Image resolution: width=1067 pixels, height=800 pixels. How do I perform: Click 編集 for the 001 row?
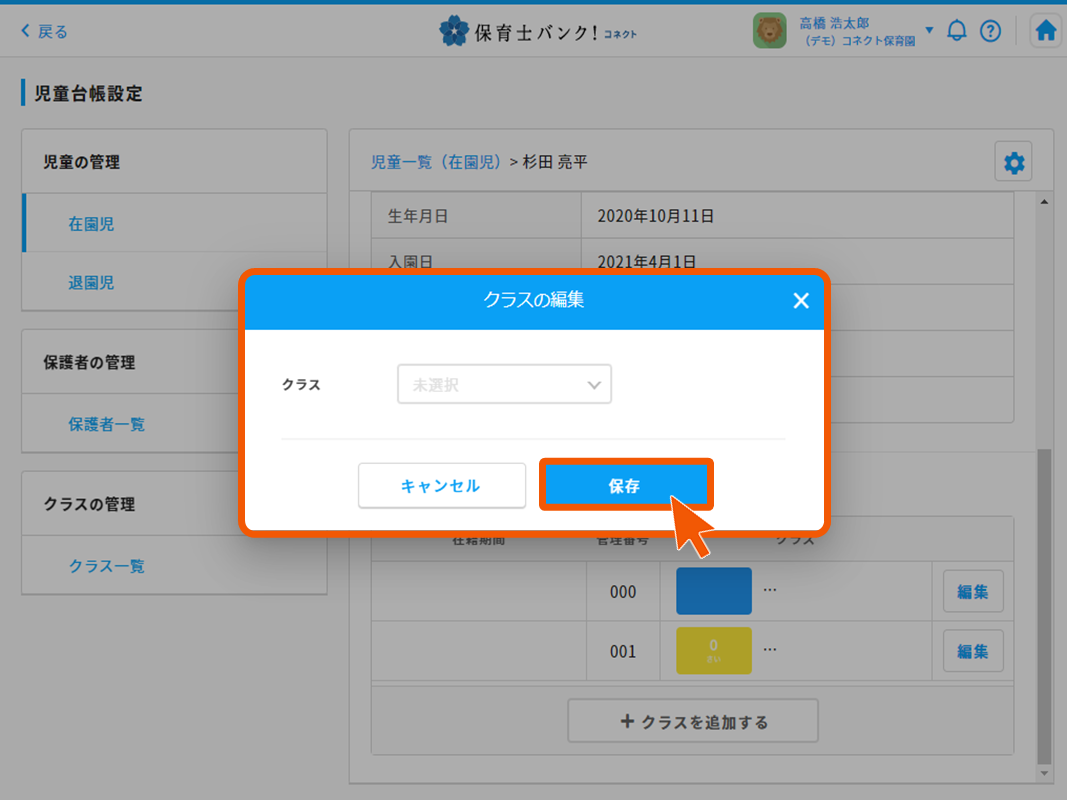coord(973,651)
